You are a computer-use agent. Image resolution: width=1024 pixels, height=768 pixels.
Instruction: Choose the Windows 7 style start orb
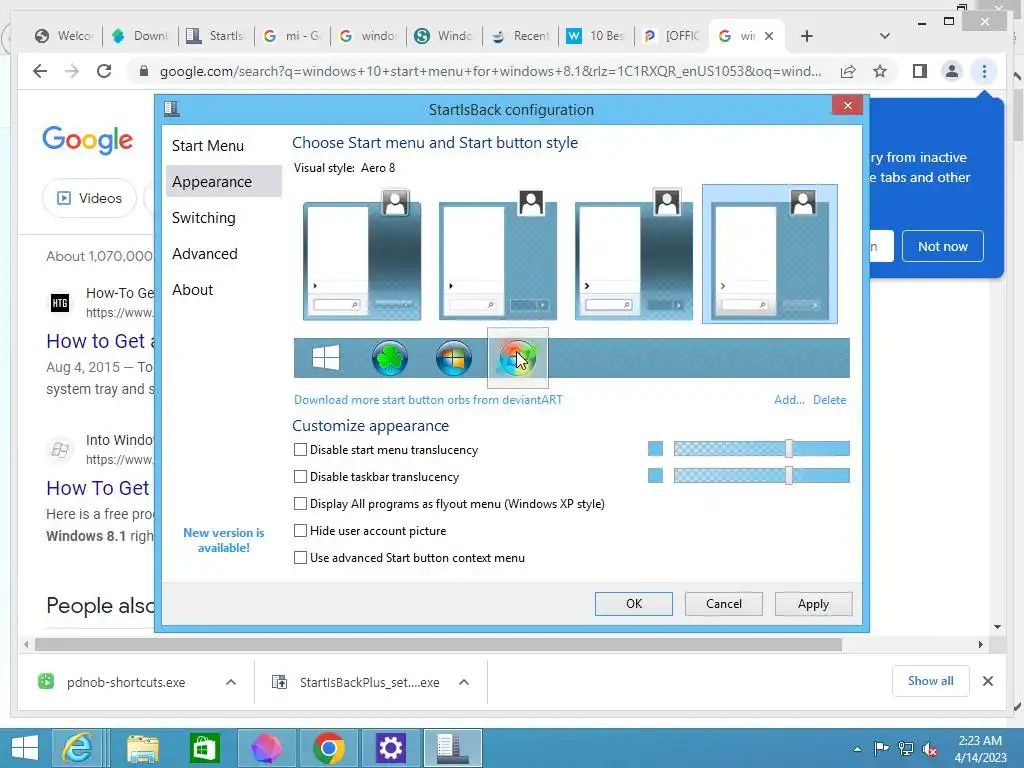pyautogui.click(x=454, y=358)
